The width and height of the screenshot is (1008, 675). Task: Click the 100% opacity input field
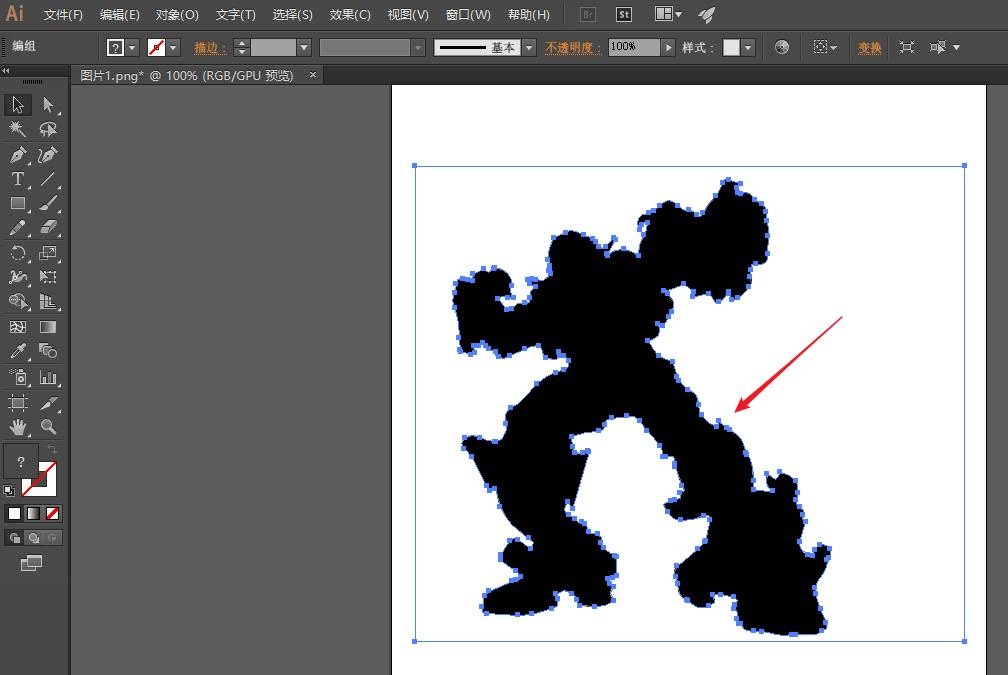pyautogui.click(x=634, y=47)
